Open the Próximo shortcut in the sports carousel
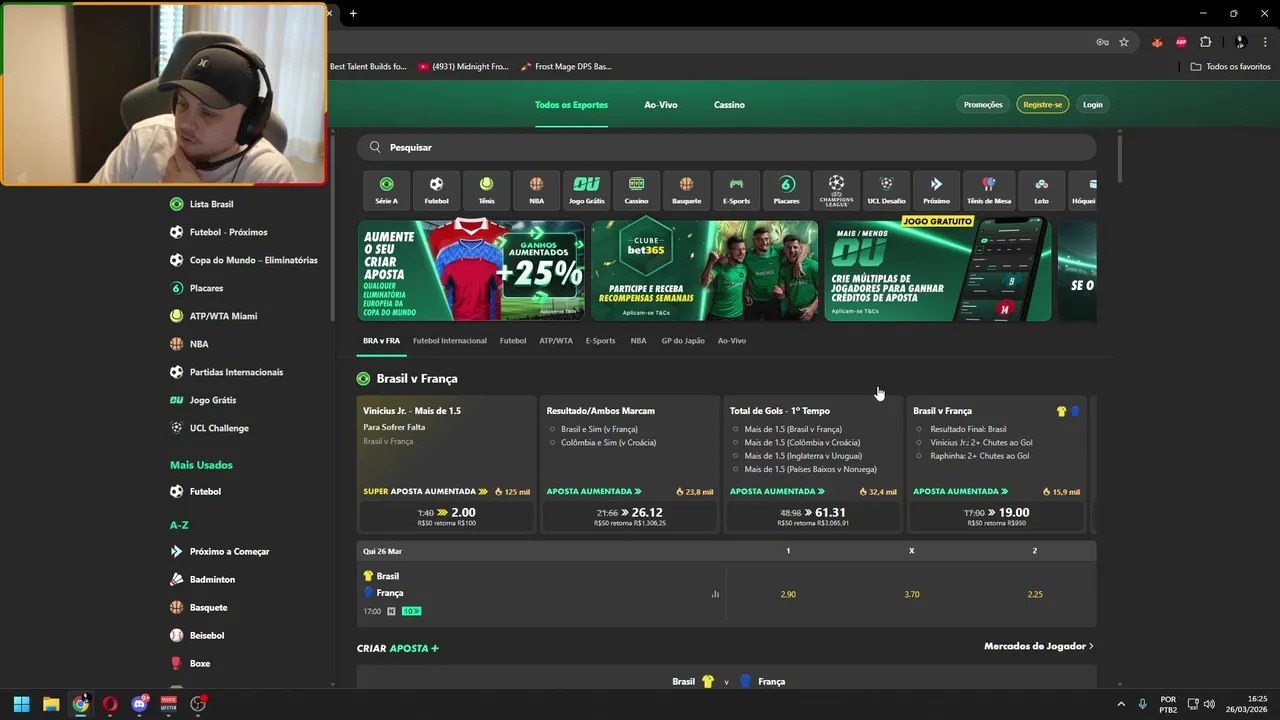Screen dimensions: 1280x720 tap(936, 190)
